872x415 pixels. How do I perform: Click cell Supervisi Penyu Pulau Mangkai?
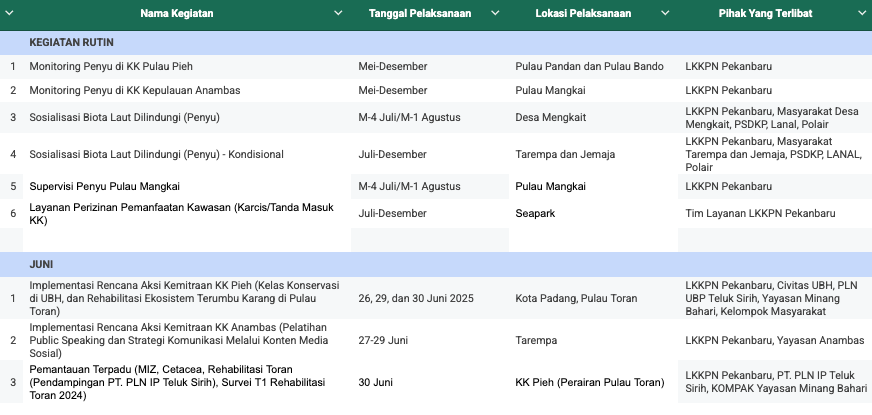[x=187, y=186]
